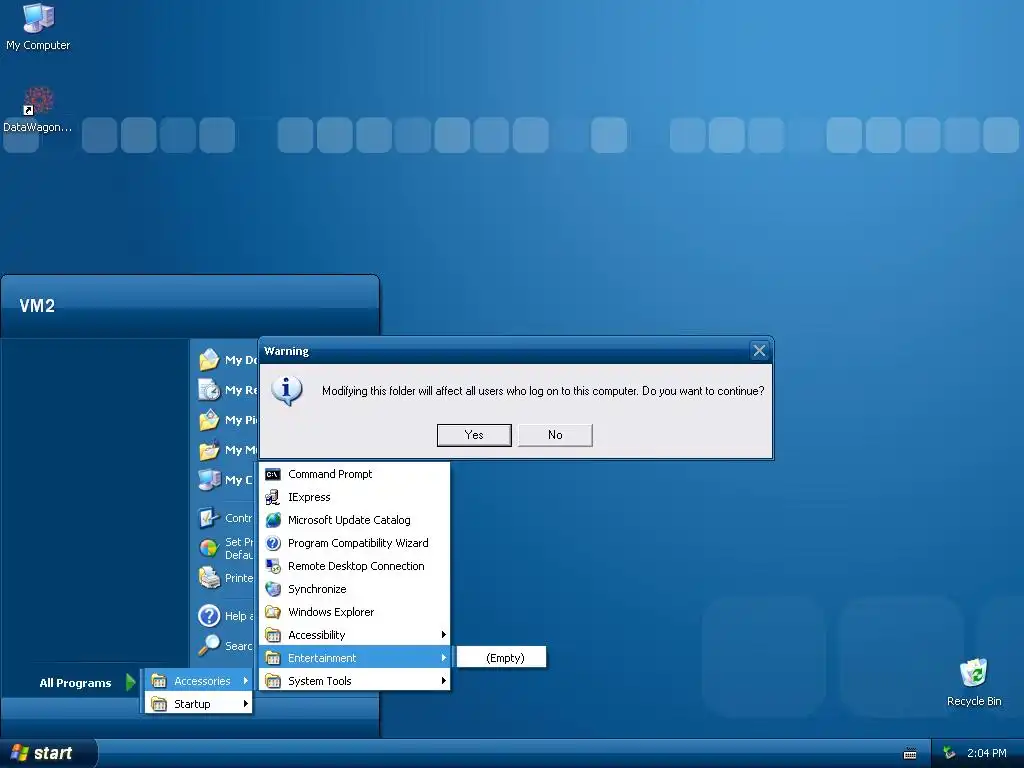Click the My Recent Documents icon
The width and height of the screenshot is (1024, 768).
pyautogui.click(x=209, y=390)
